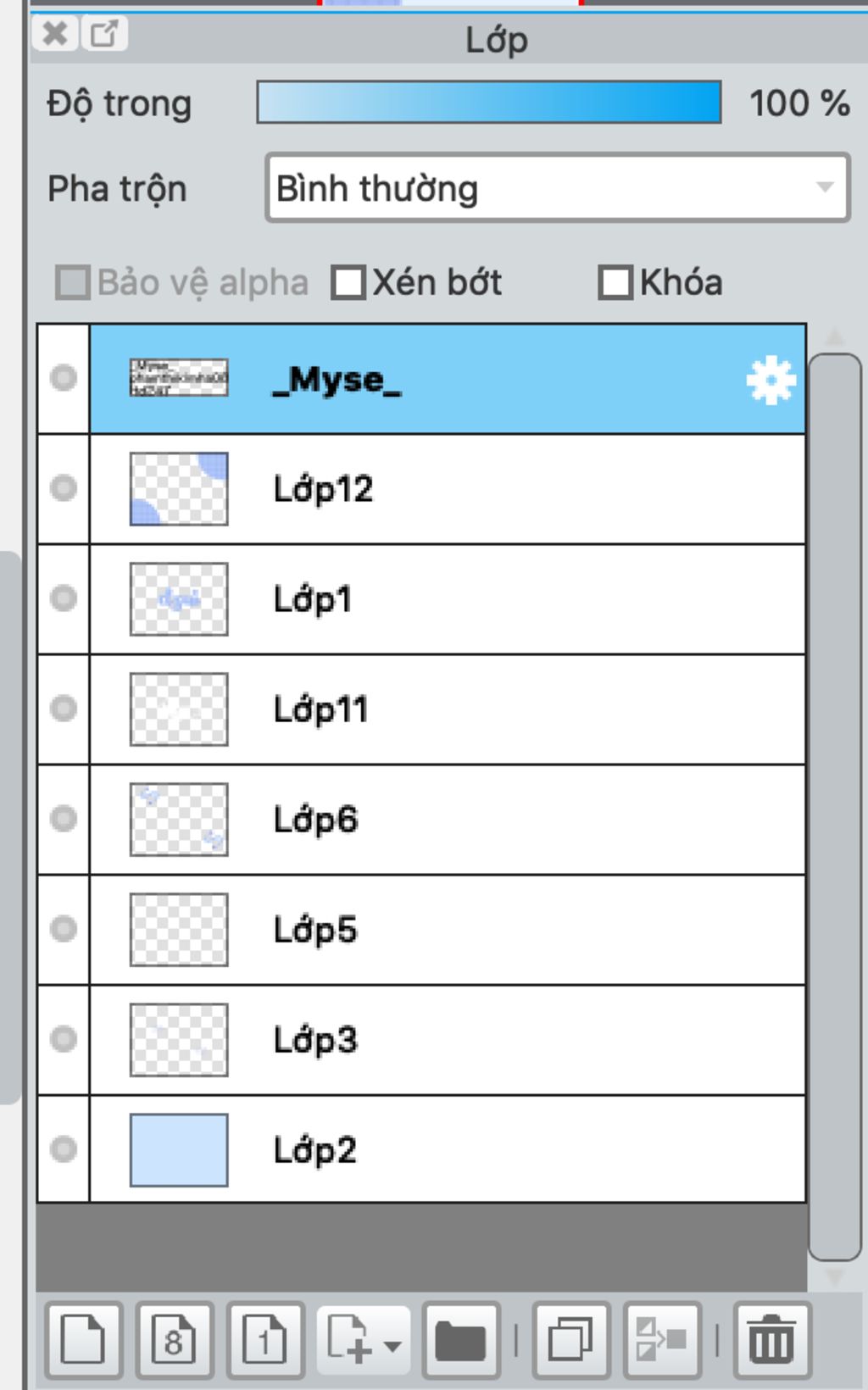Create a new layer folder

[460, 1341]
